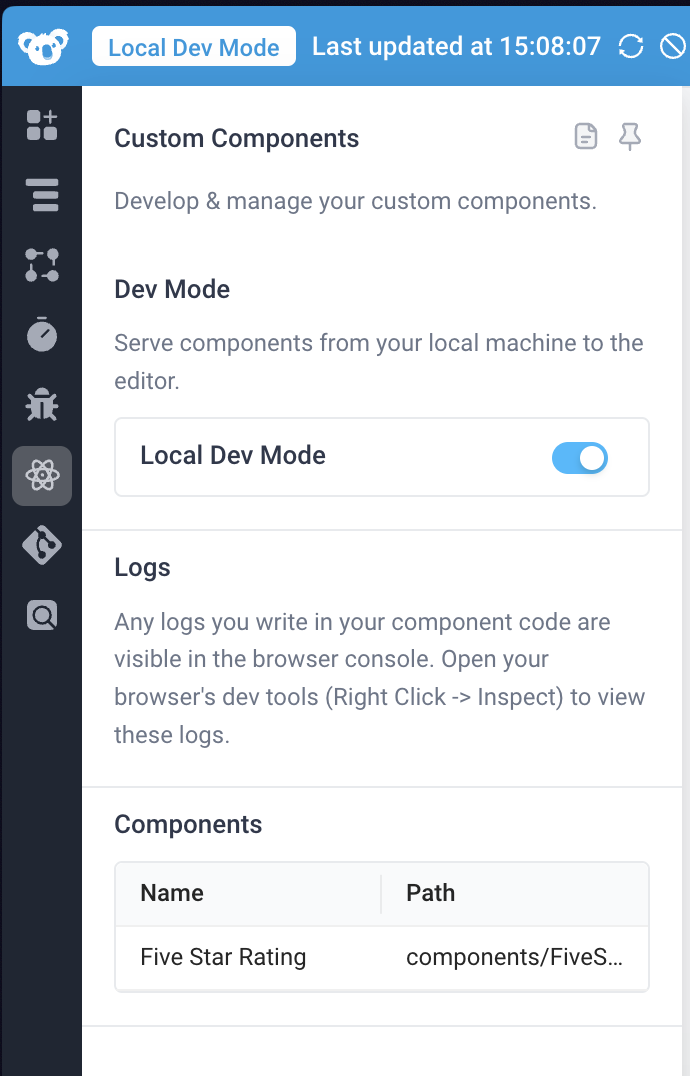Screen dimensions: 690x1076
Task: Click the Local Dev Mode header pill
Action: pyautogui.click(x=193, y=46)
